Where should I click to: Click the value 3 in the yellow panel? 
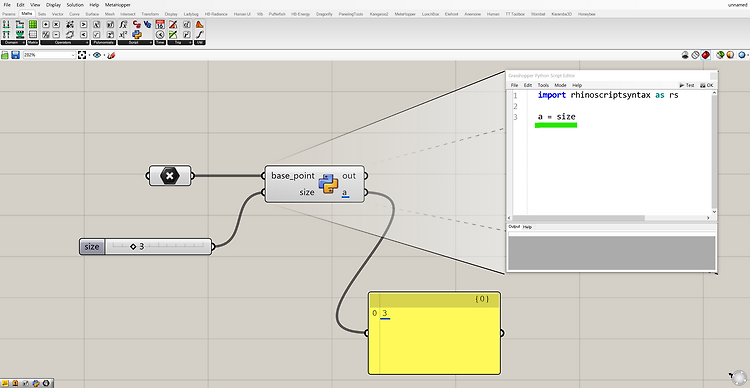(385, 313)
